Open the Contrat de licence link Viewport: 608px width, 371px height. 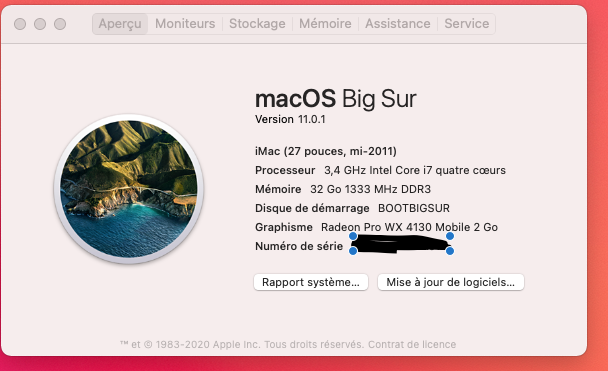tap(412, 344)
